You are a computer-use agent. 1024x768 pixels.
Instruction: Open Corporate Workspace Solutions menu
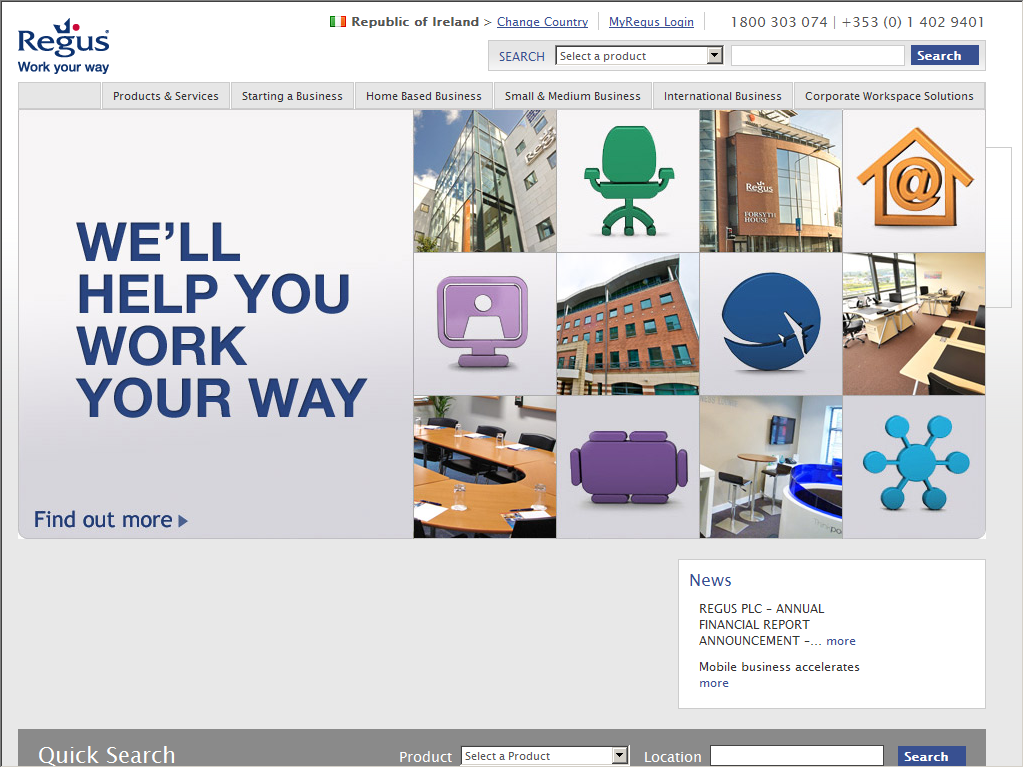(x=889, y=96)
